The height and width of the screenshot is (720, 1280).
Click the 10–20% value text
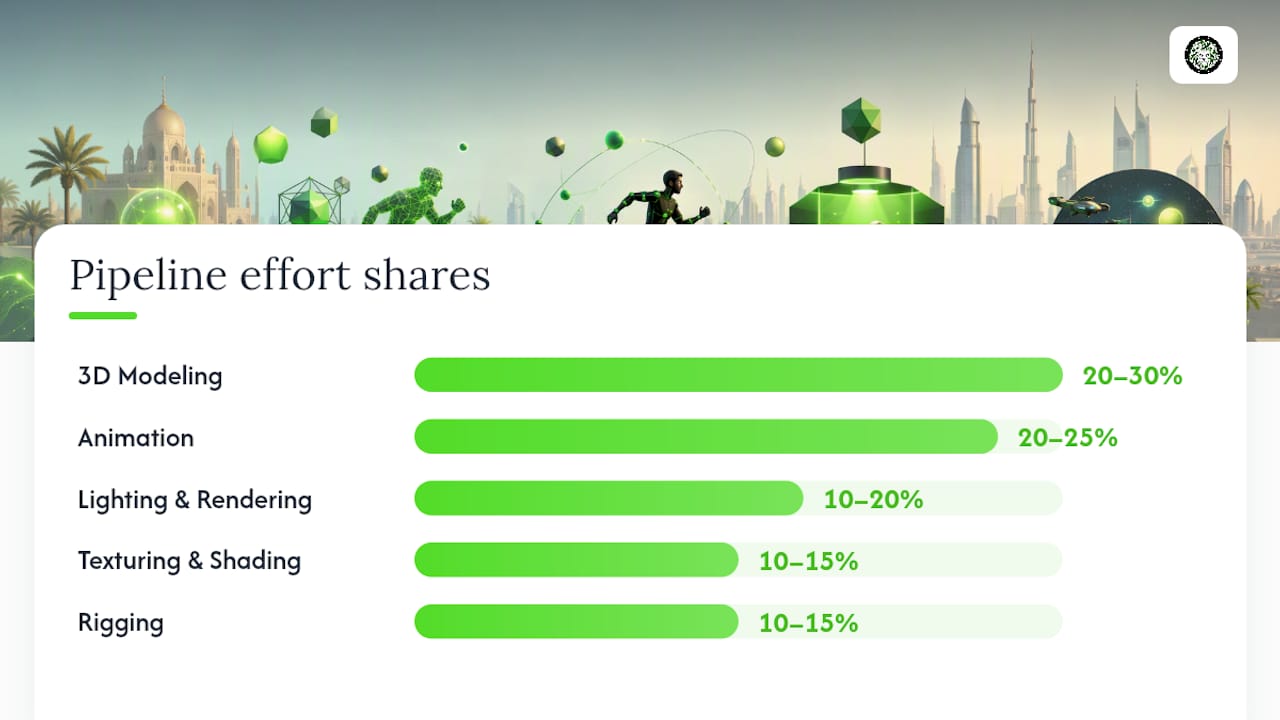874,499
